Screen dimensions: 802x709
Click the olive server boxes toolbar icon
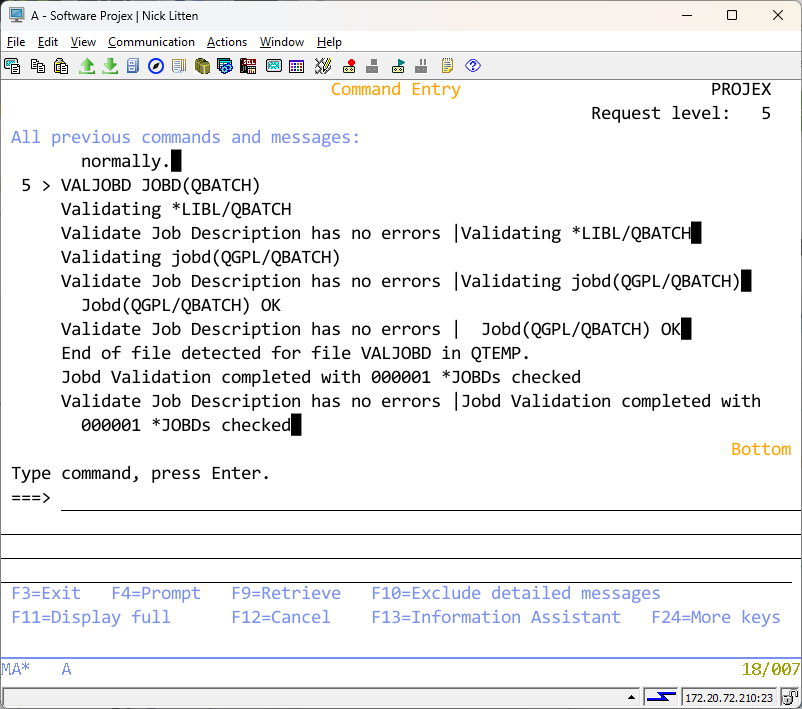[x=202, y=66]
